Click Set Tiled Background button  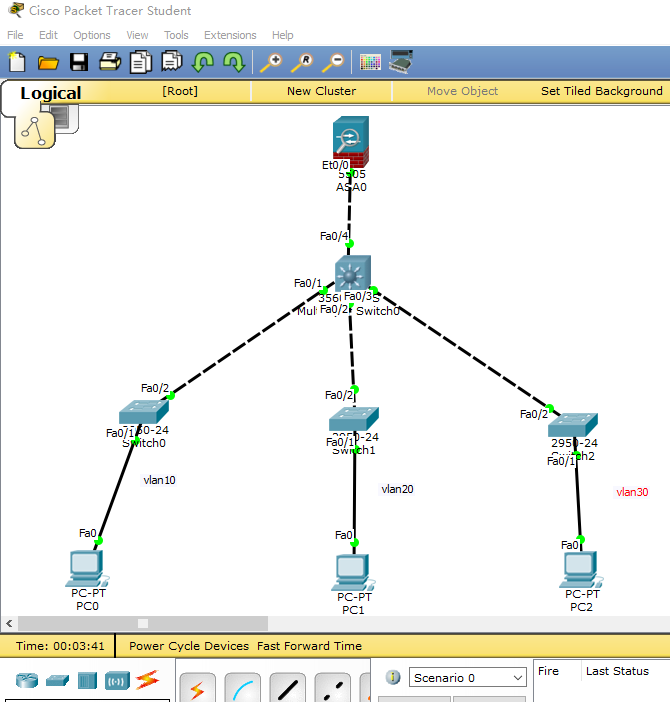point(602,91)
